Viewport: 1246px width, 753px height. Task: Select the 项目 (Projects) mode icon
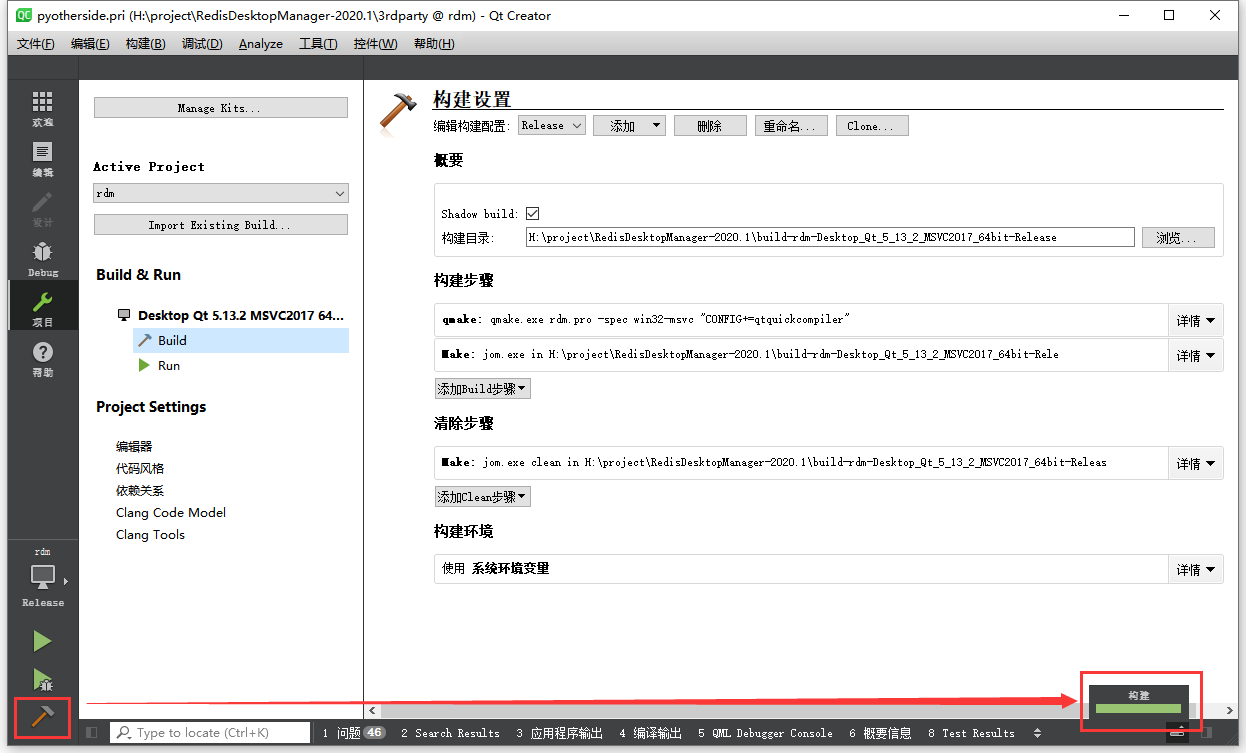tap(41, 306)
